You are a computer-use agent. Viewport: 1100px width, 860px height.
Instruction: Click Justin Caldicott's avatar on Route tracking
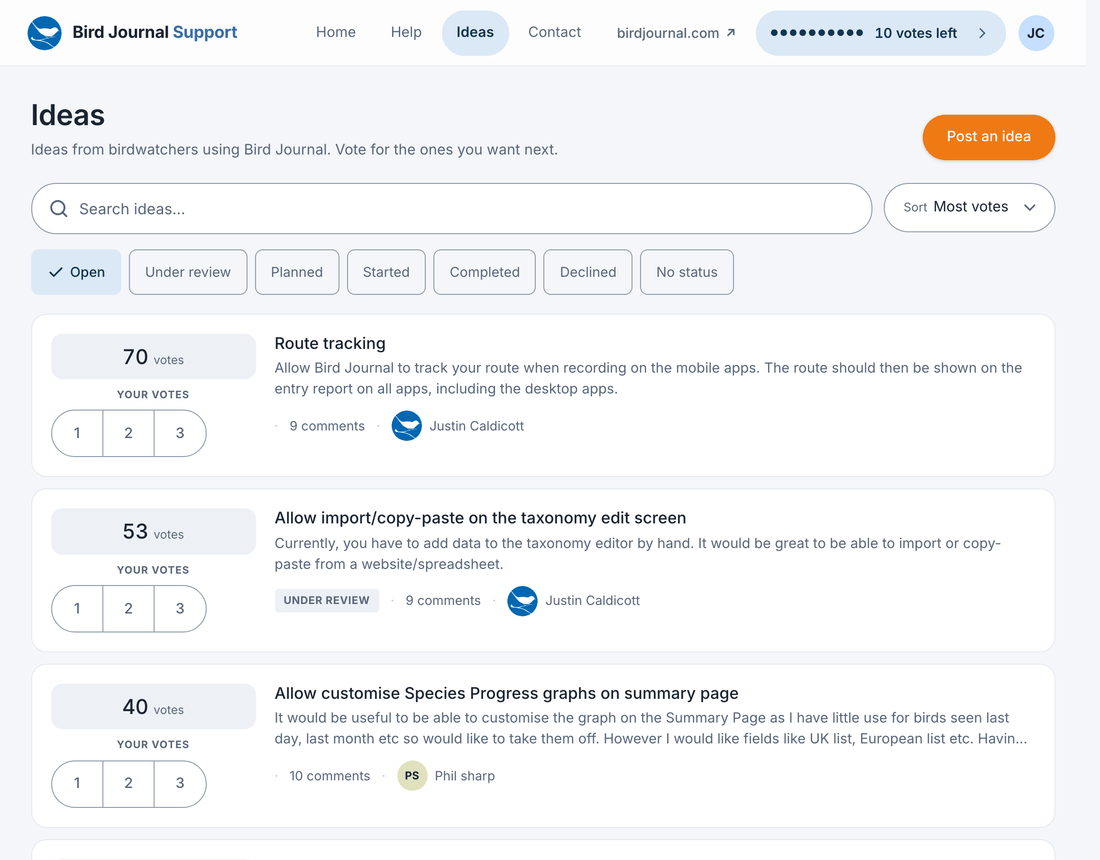406,426
